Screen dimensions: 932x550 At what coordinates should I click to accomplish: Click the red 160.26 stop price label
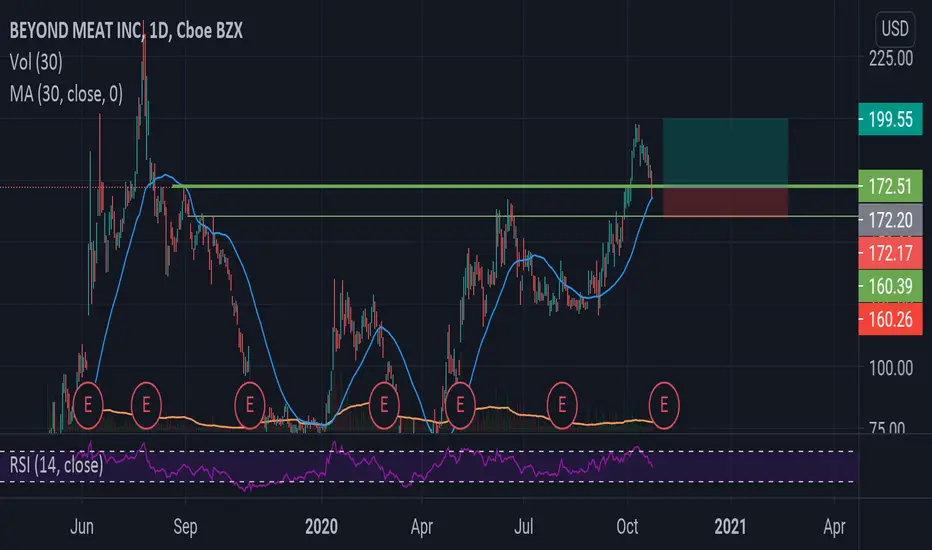[x=890, y=319]
